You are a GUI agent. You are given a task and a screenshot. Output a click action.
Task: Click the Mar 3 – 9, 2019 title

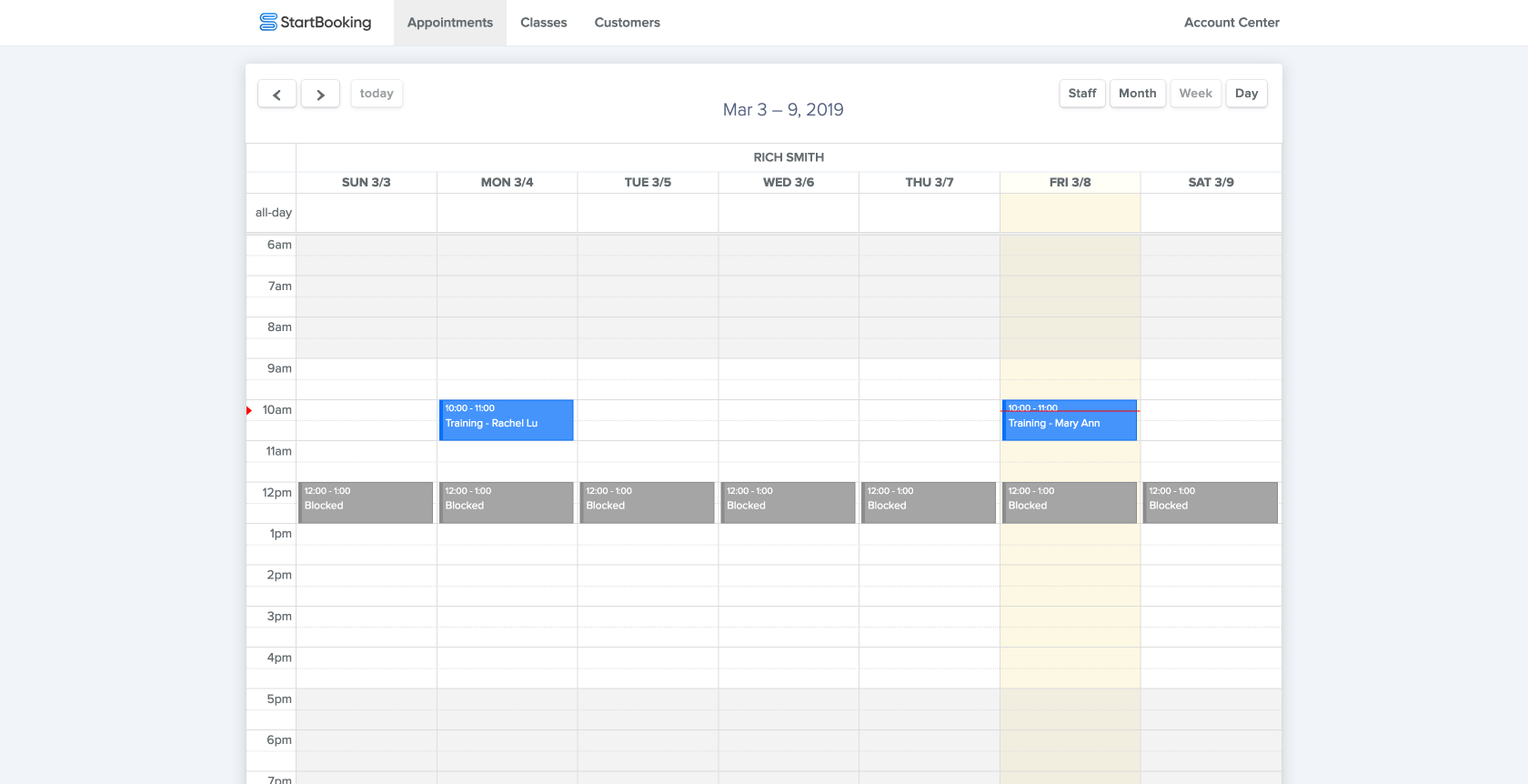click(x=783, y=110)
